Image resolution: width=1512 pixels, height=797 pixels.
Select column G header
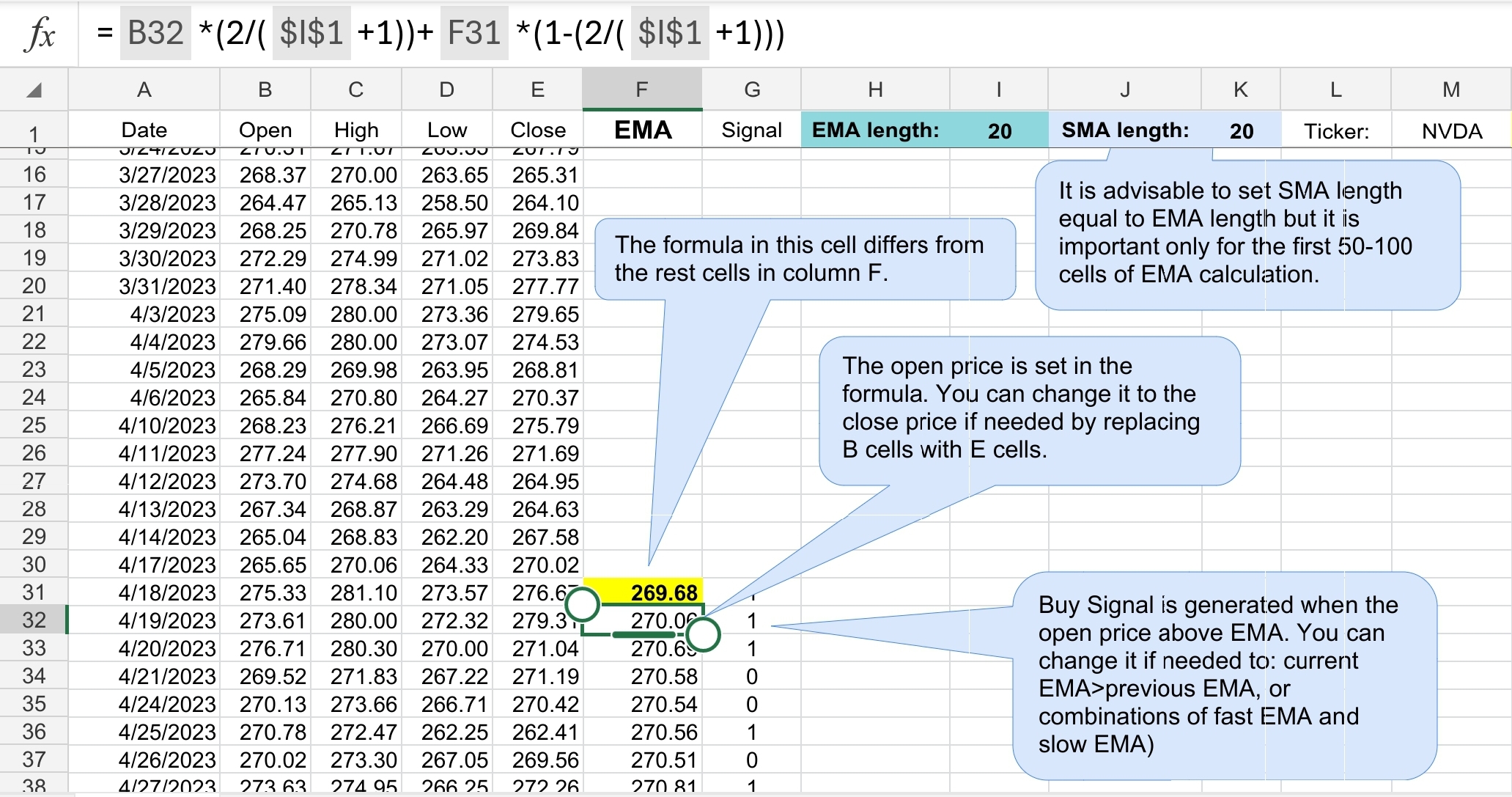click(x=752, y=89)
